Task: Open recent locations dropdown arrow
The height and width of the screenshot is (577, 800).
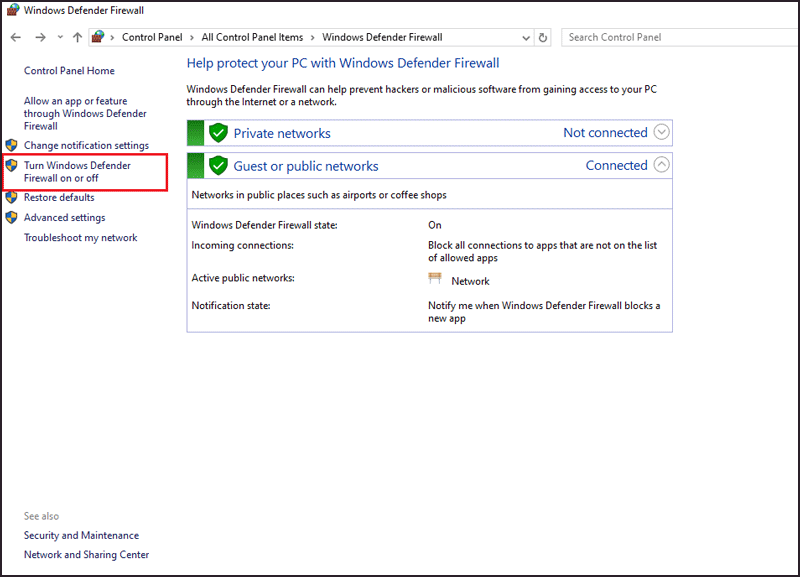Action: point(60,37)
